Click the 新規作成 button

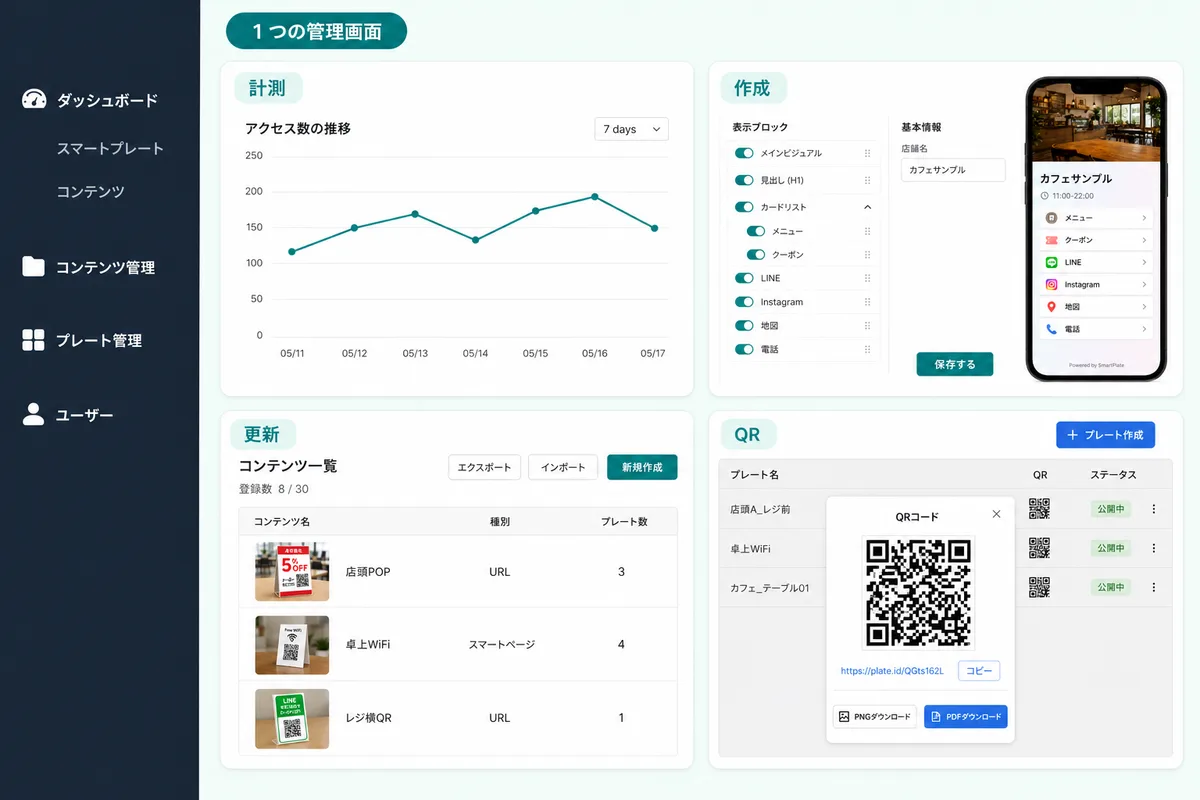point(642,467)
